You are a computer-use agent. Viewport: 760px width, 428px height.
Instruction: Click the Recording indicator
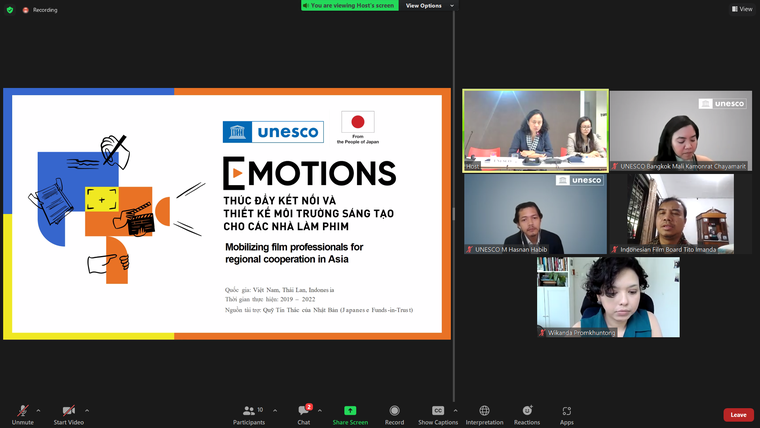coord(40,10)
